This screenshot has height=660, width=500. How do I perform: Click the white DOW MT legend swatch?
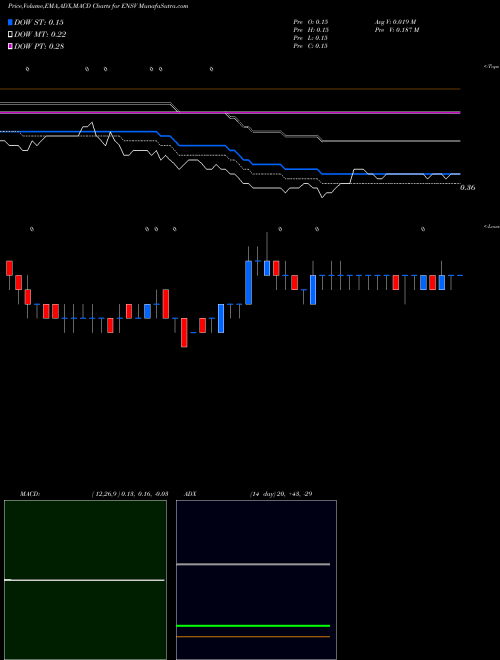click(10, 35)
